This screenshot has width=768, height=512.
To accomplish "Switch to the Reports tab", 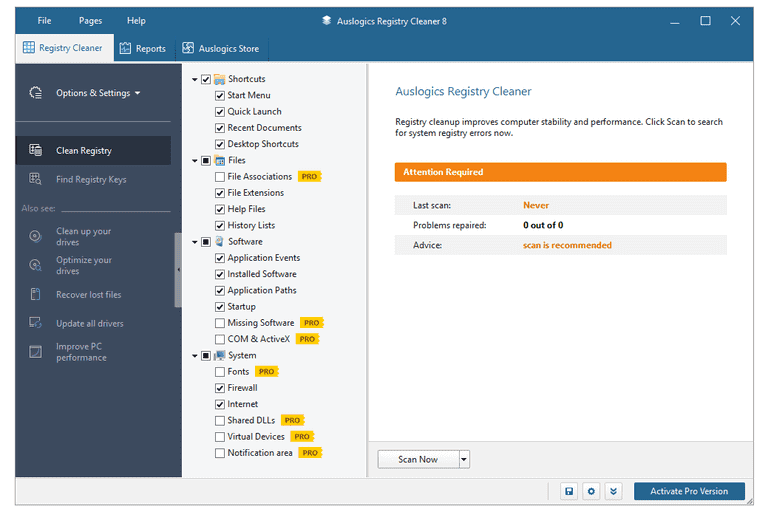I will point(142,48).
